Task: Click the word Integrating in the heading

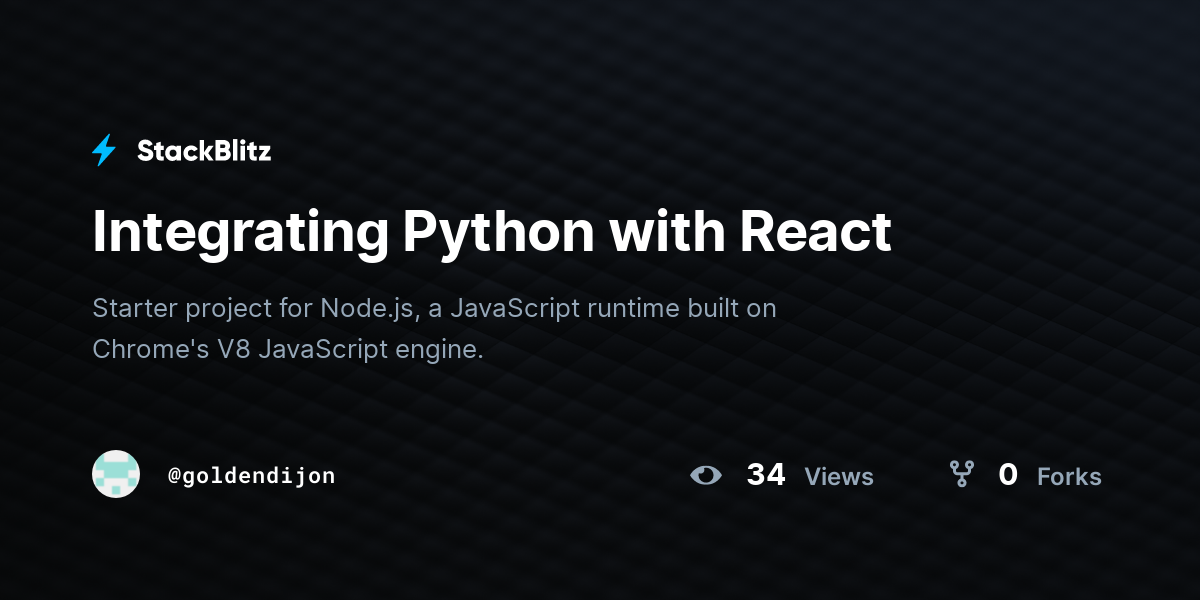Action: pyautogui.click(x=240, y=232)
